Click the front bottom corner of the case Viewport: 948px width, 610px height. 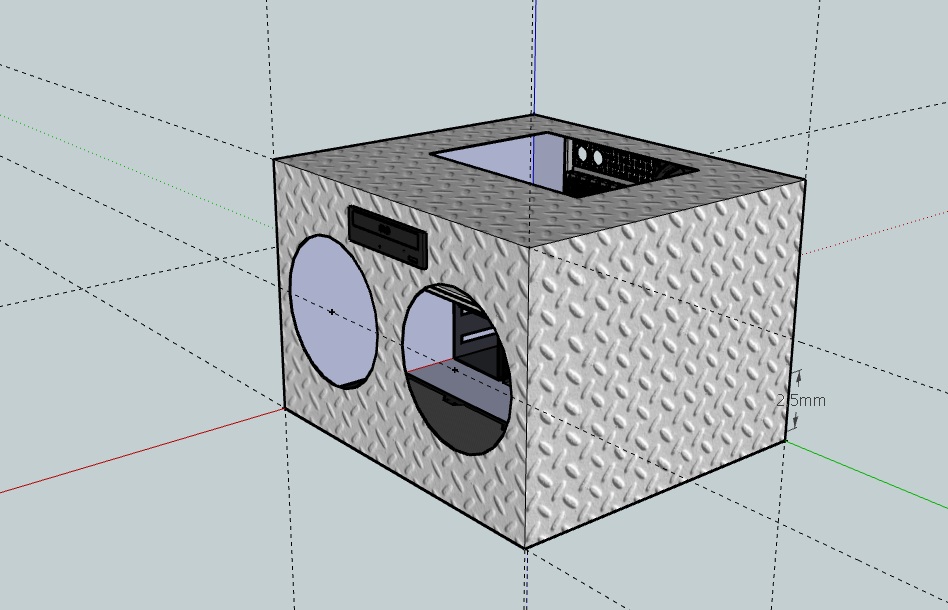pyautogui.click(x=526, y=548)
